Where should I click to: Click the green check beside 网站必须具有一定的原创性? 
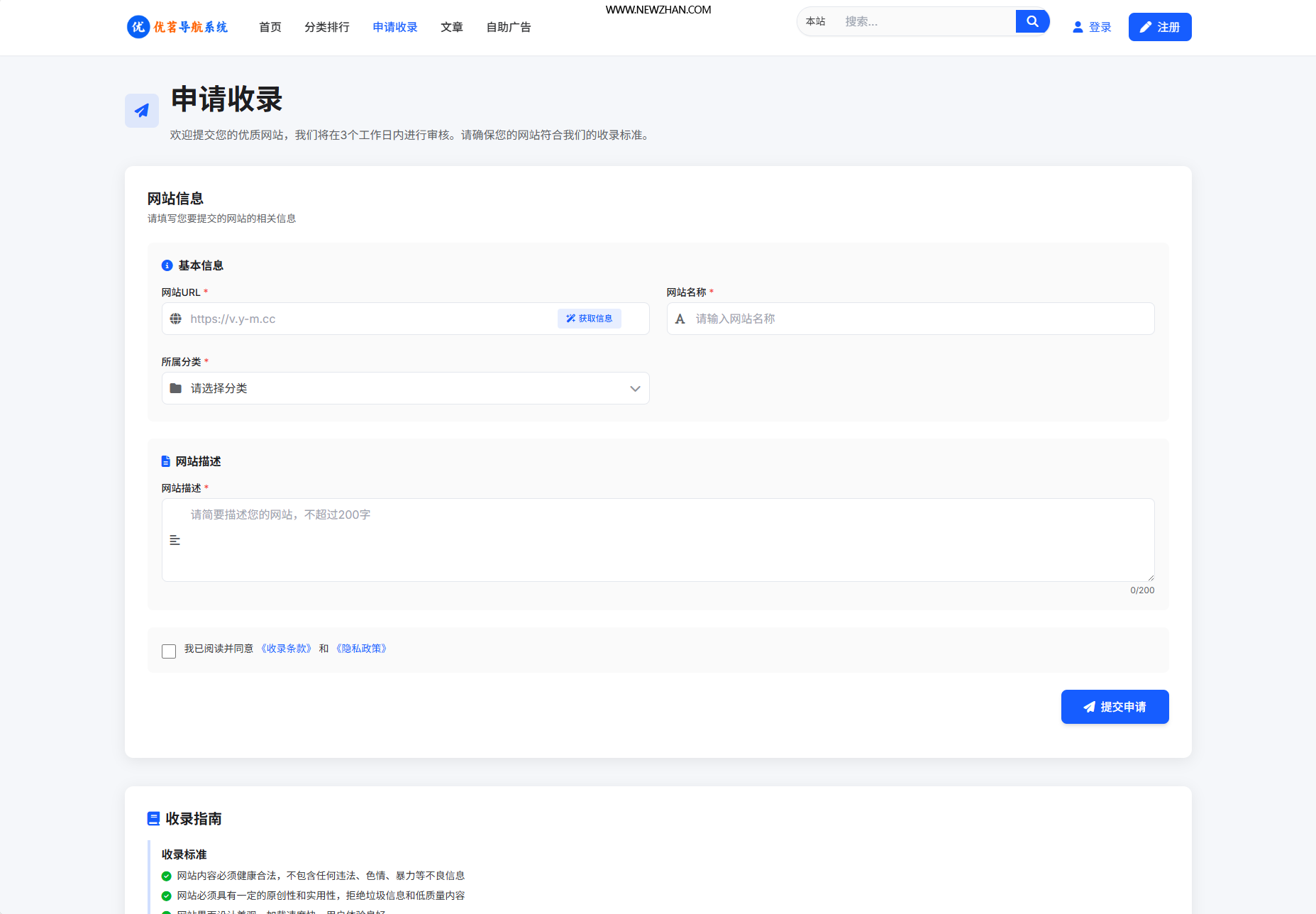pos(167,896)
